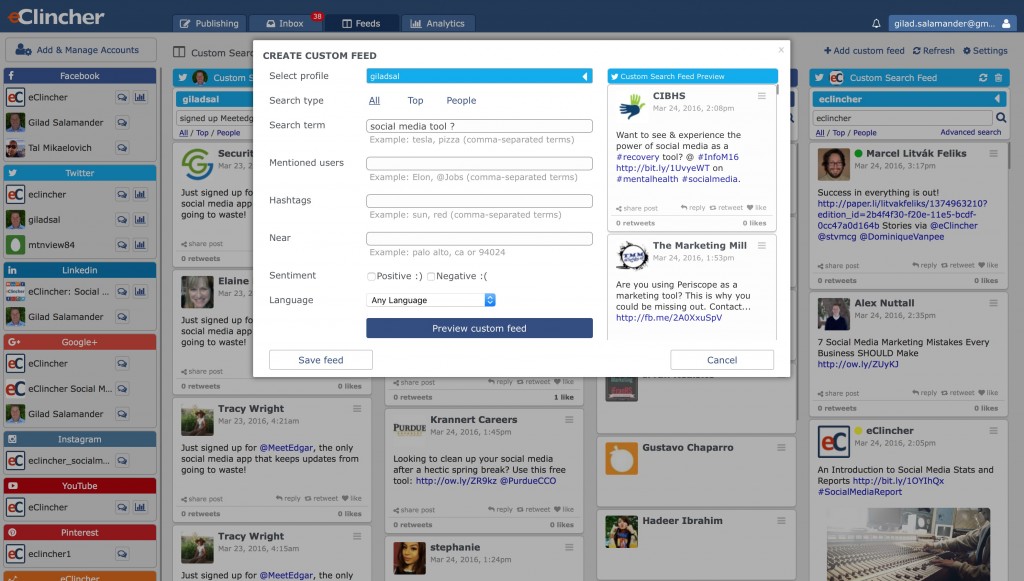Click the eClincher logo
Screen dimensions: 1024x581
coord(56,16)
